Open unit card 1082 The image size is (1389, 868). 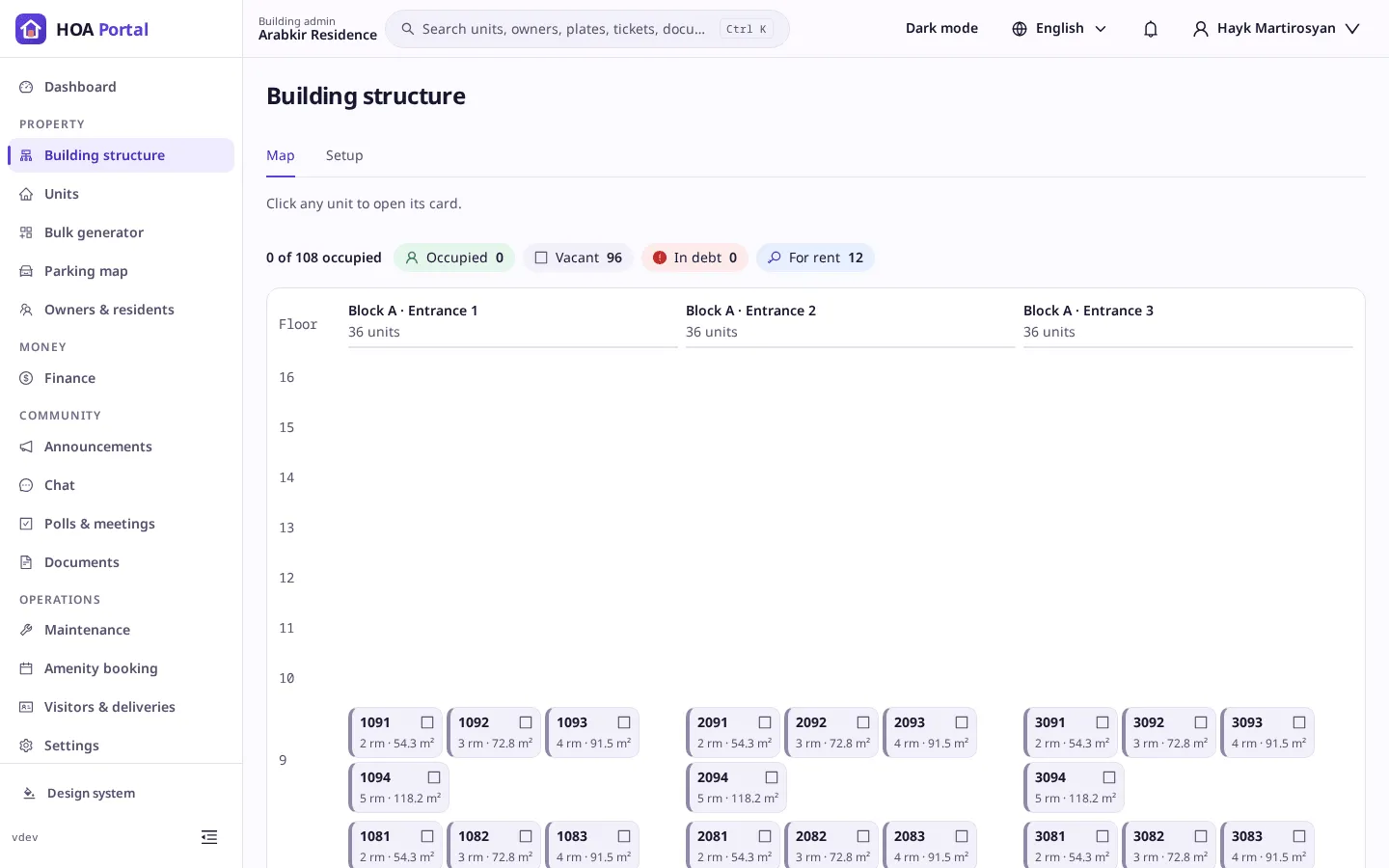494,845
